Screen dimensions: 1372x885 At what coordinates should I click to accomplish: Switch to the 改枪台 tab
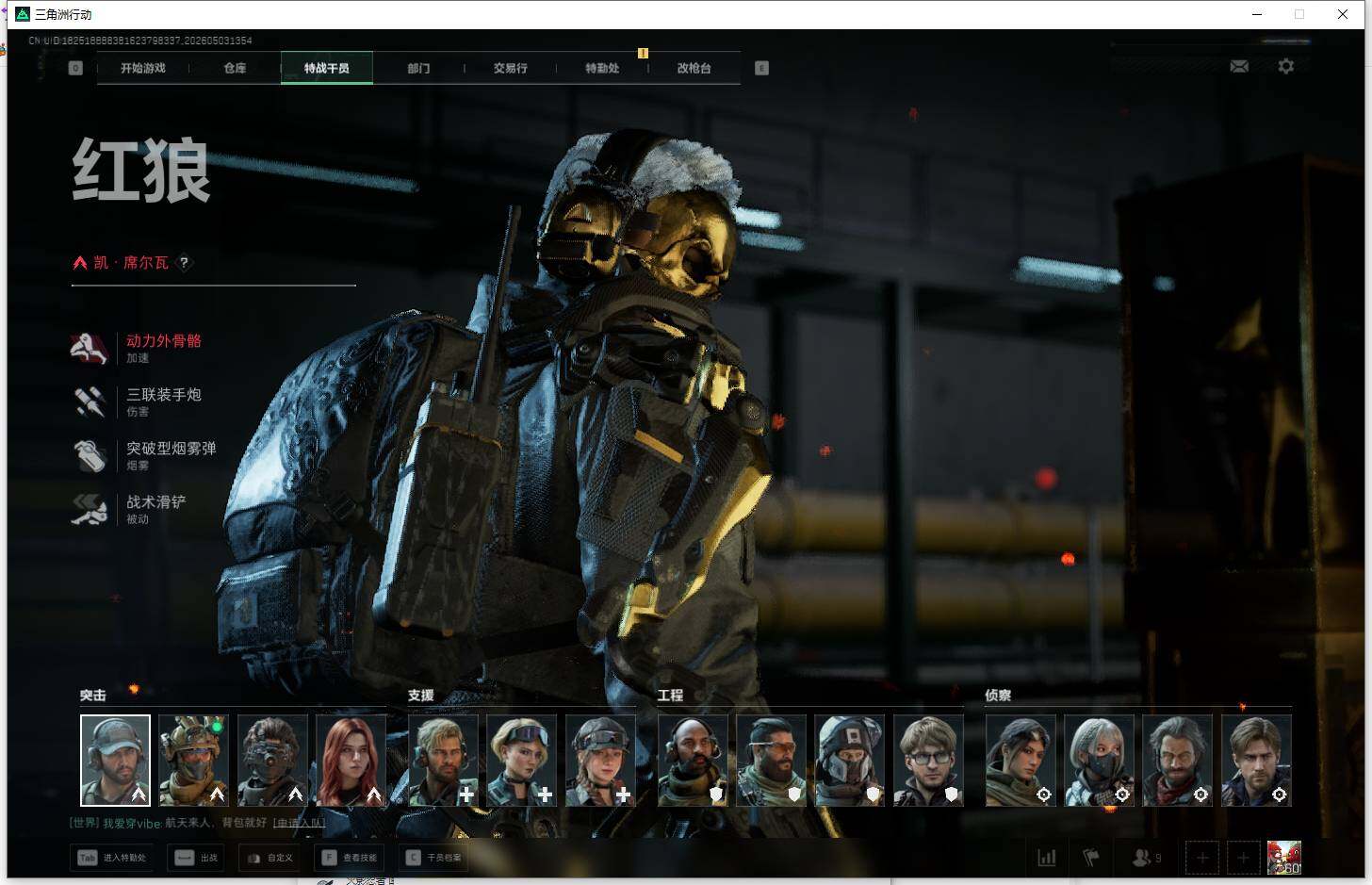[694, 68]
